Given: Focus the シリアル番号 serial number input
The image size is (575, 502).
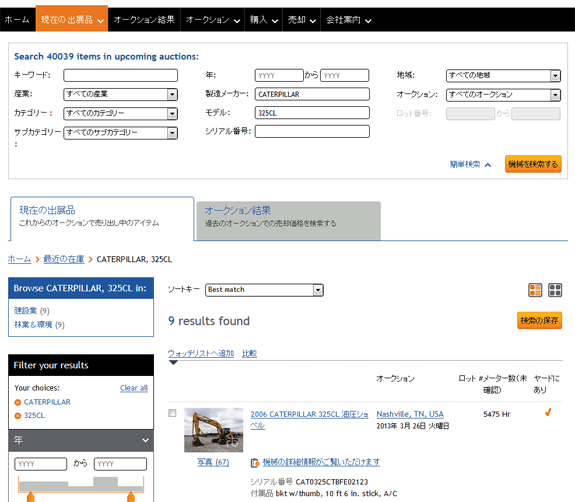Looking at the screenshot, I should pyautogui.click(x=312, y=132).
